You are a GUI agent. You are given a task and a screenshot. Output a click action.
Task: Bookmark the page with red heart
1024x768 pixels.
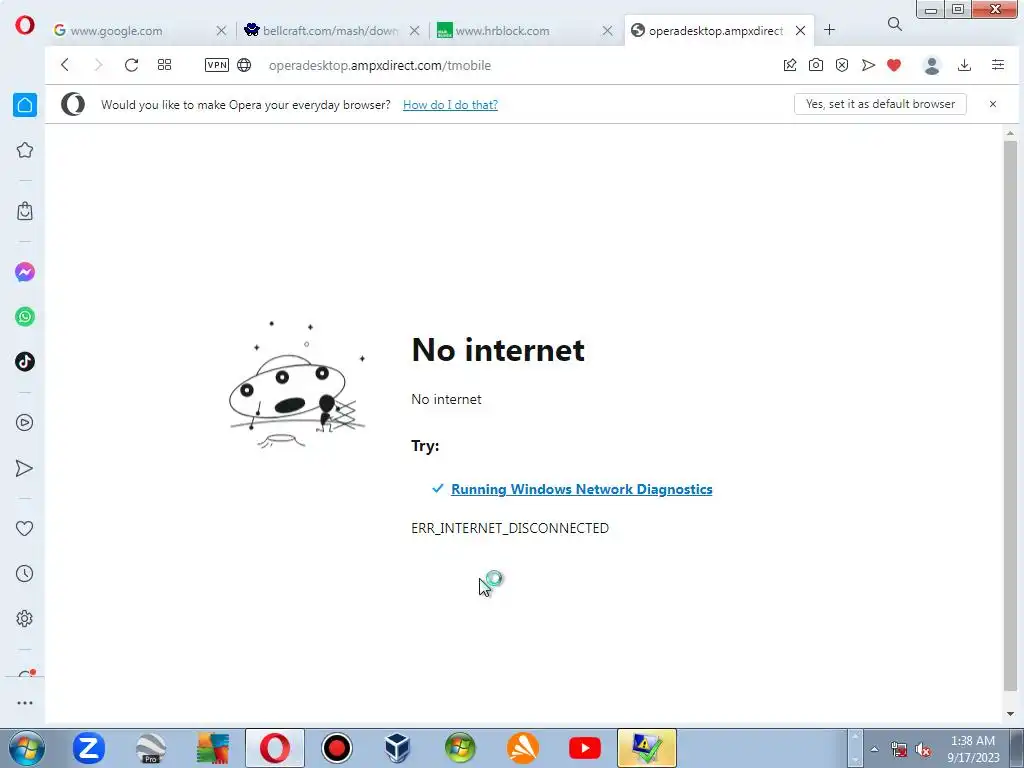(x=894, y=65)
